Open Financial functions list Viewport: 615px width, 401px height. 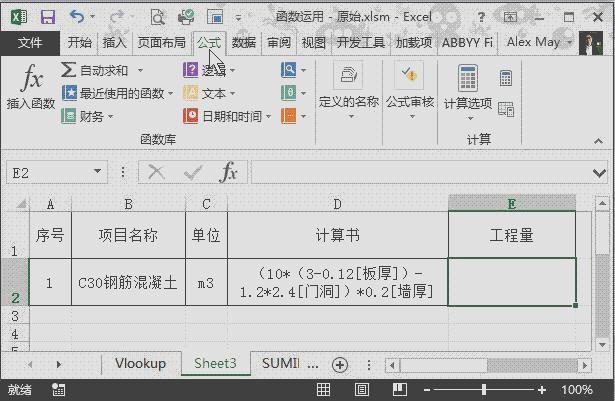[x=87, y=116]
